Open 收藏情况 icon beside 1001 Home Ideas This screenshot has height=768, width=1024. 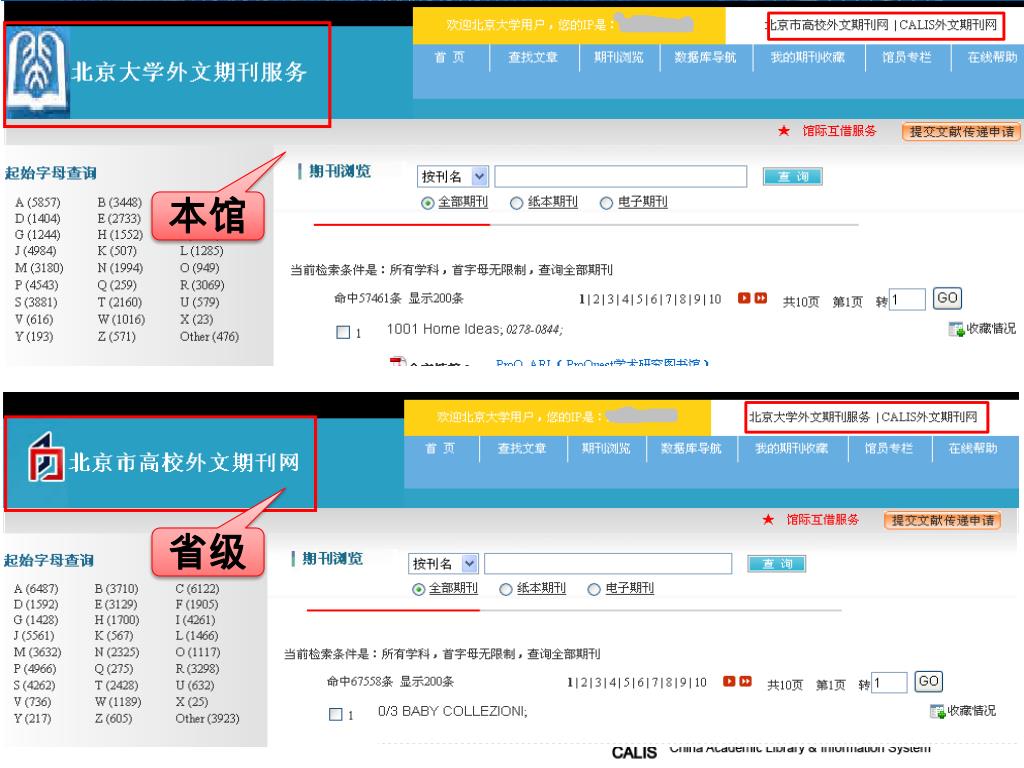pos(956,329)
